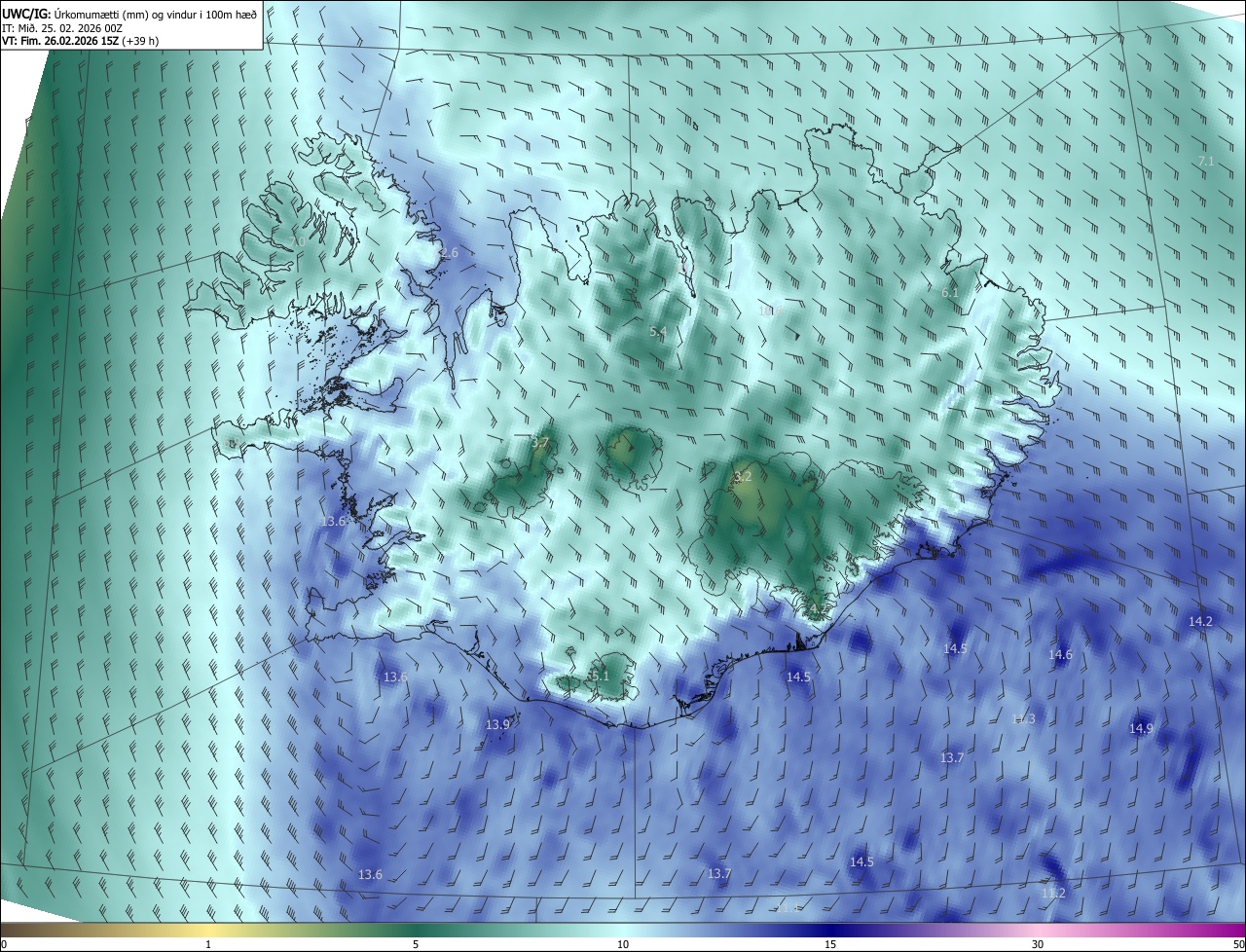Click the color scale tick label 1

pos(208,944)
